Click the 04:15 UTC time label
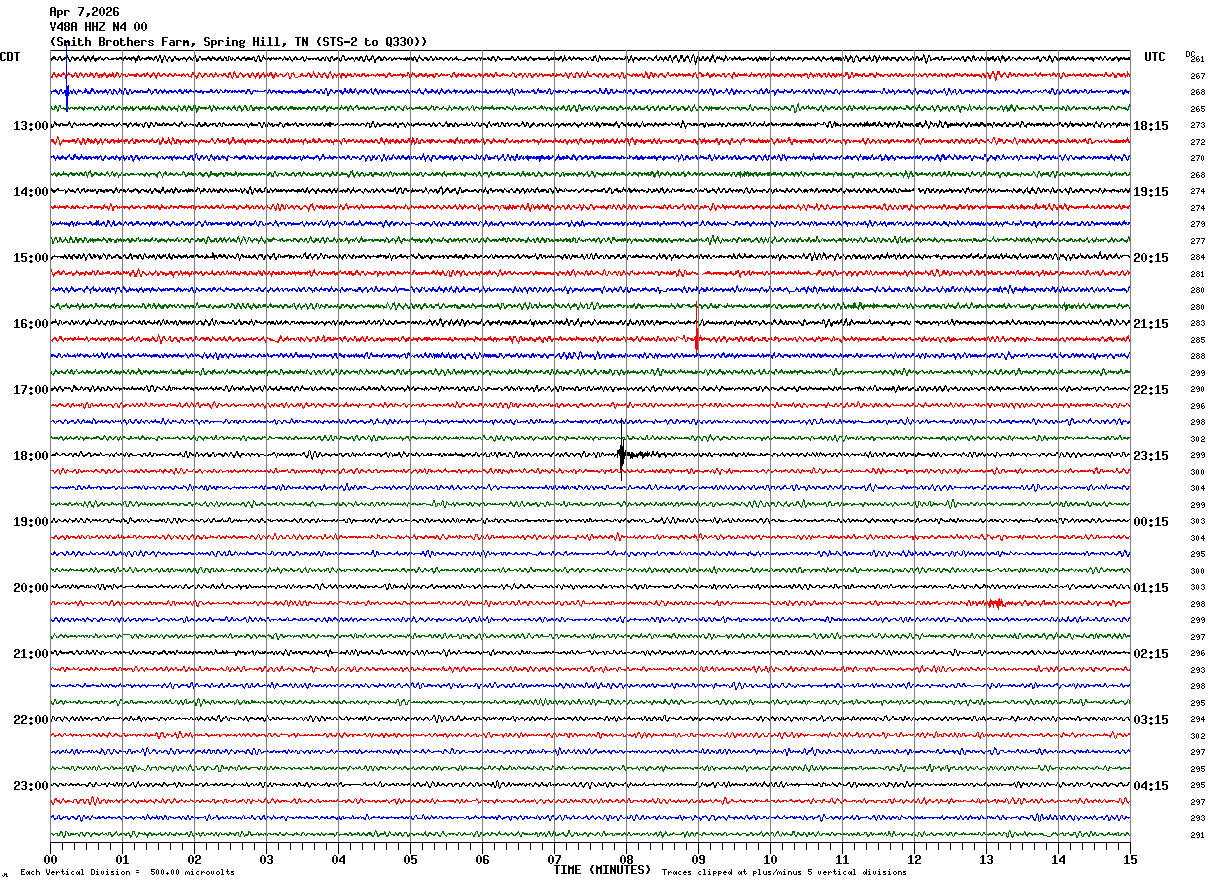Viewport: 1210px width, 886px height. click(1151, 785)
